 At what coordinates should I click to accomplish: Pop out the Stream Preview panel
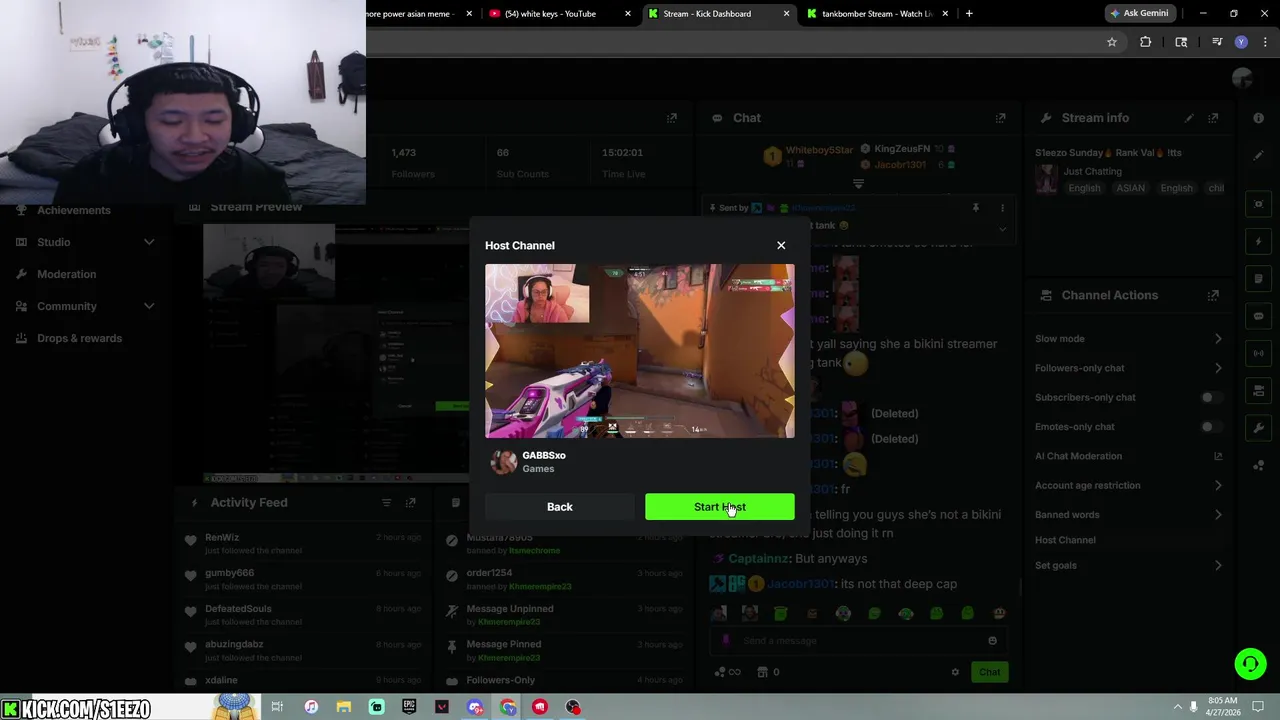(x=672, y=118)
